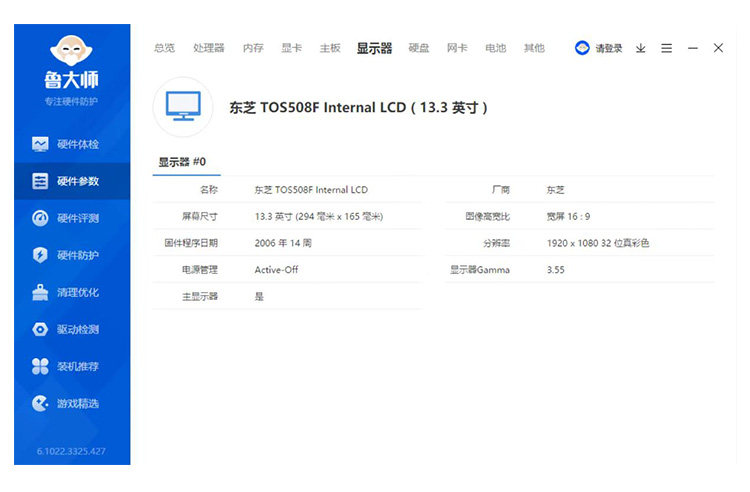Open 硬件评测 benchmark section
The height and width of the screenshot is (492, 750).
click(x=72, y=218)
